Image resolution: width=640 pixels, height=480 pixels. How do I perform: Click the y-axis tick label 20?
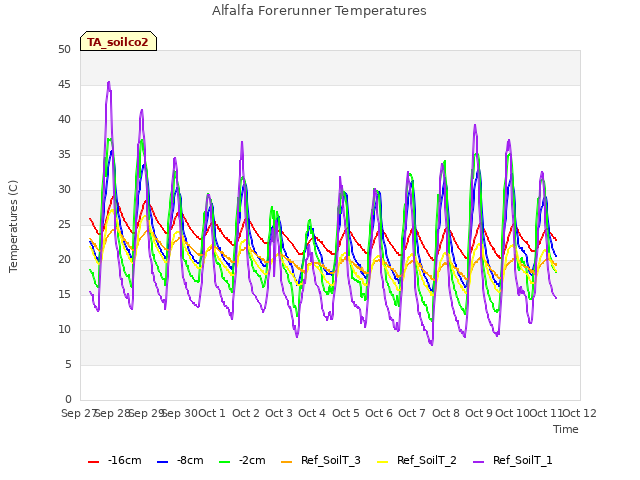pos(64,260)
